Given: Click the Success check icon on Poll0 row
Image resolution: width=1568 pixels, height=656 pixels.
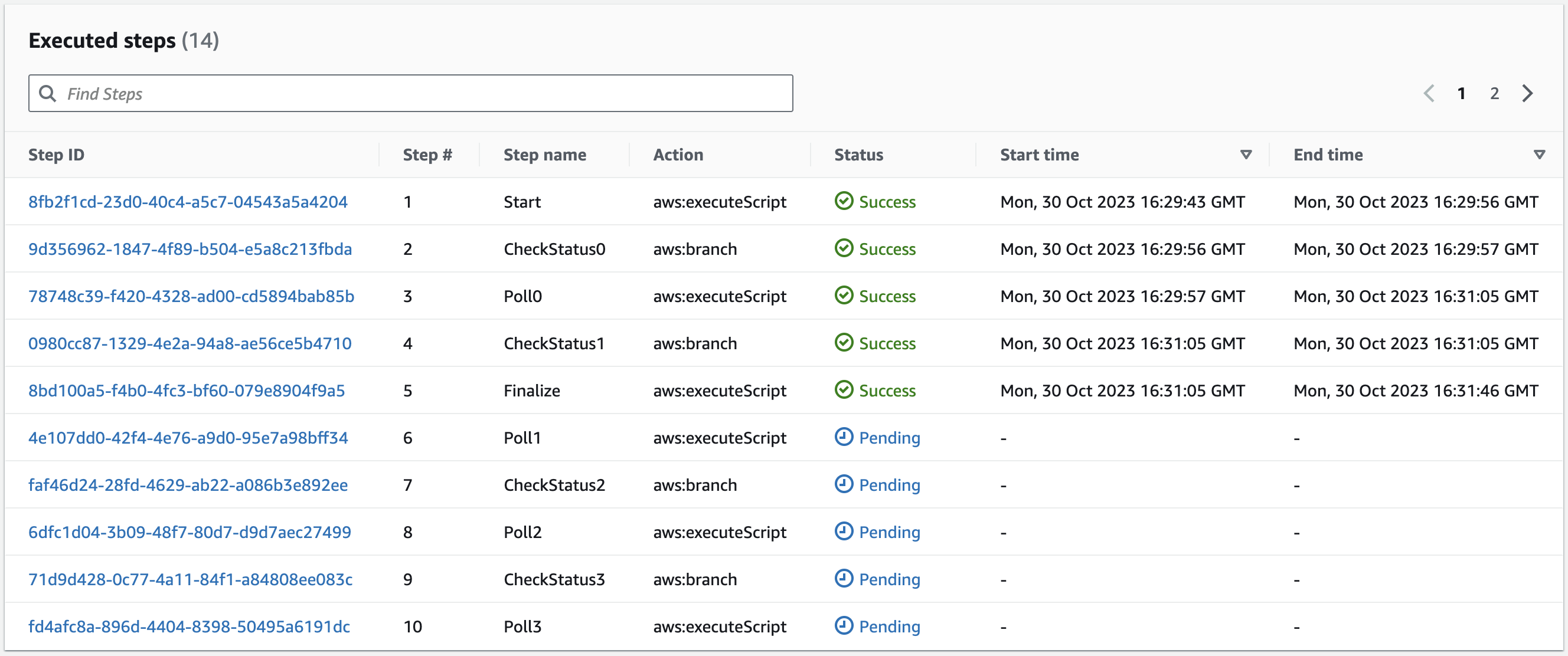Looking at the screenshot, I should pos(844,296).
